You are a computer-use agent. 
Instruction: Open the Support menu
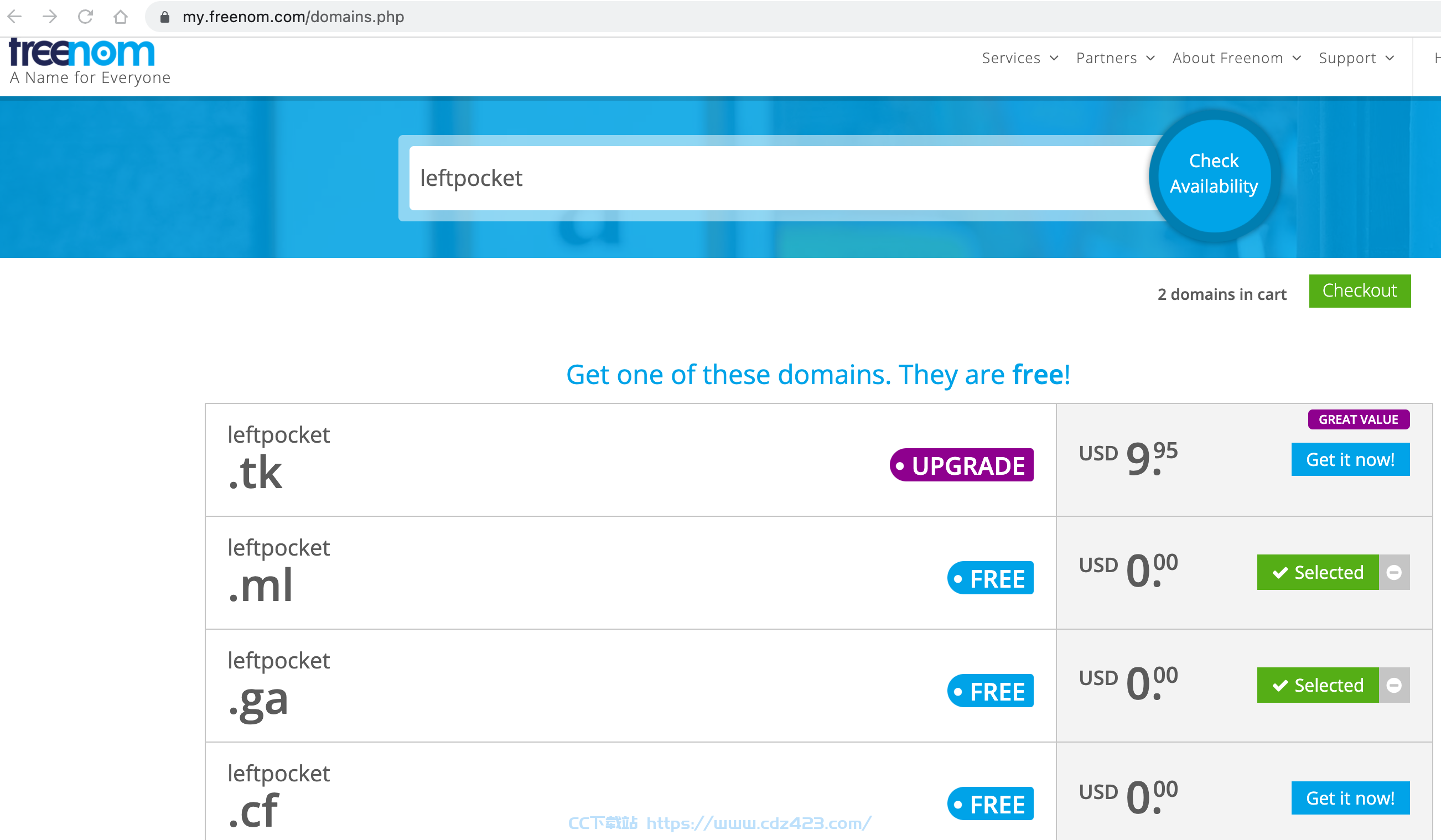pos(1356,58)
